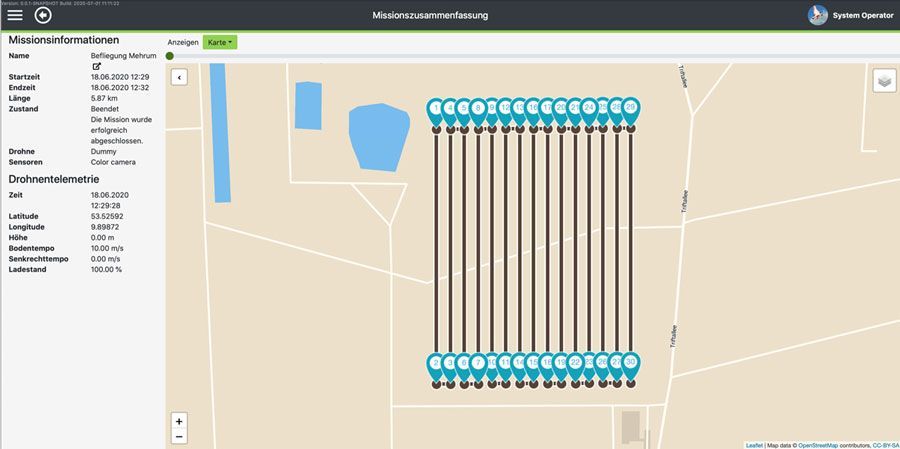Click the green timeline slider handle
The image size is (900, 449).
[x=170, y=56]
